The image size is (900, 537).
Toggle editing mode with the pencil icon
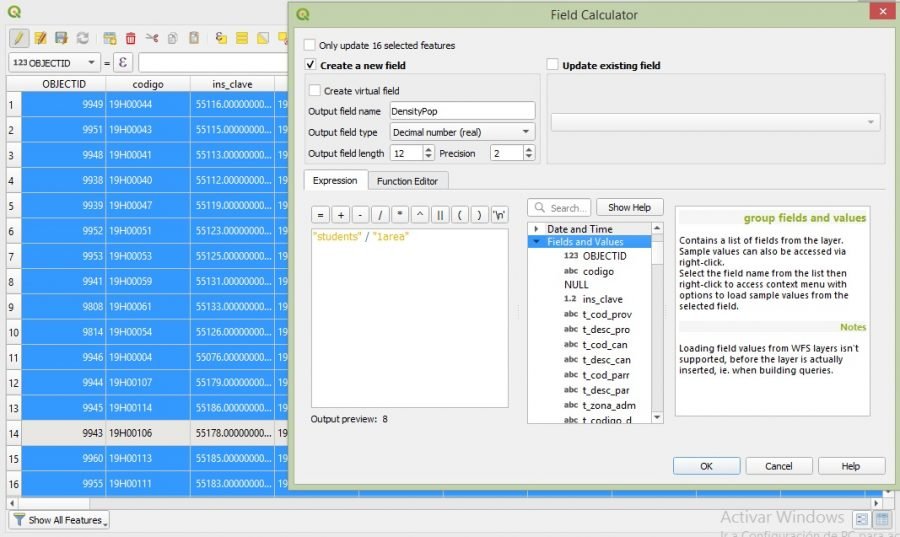(x=18, y=38)
